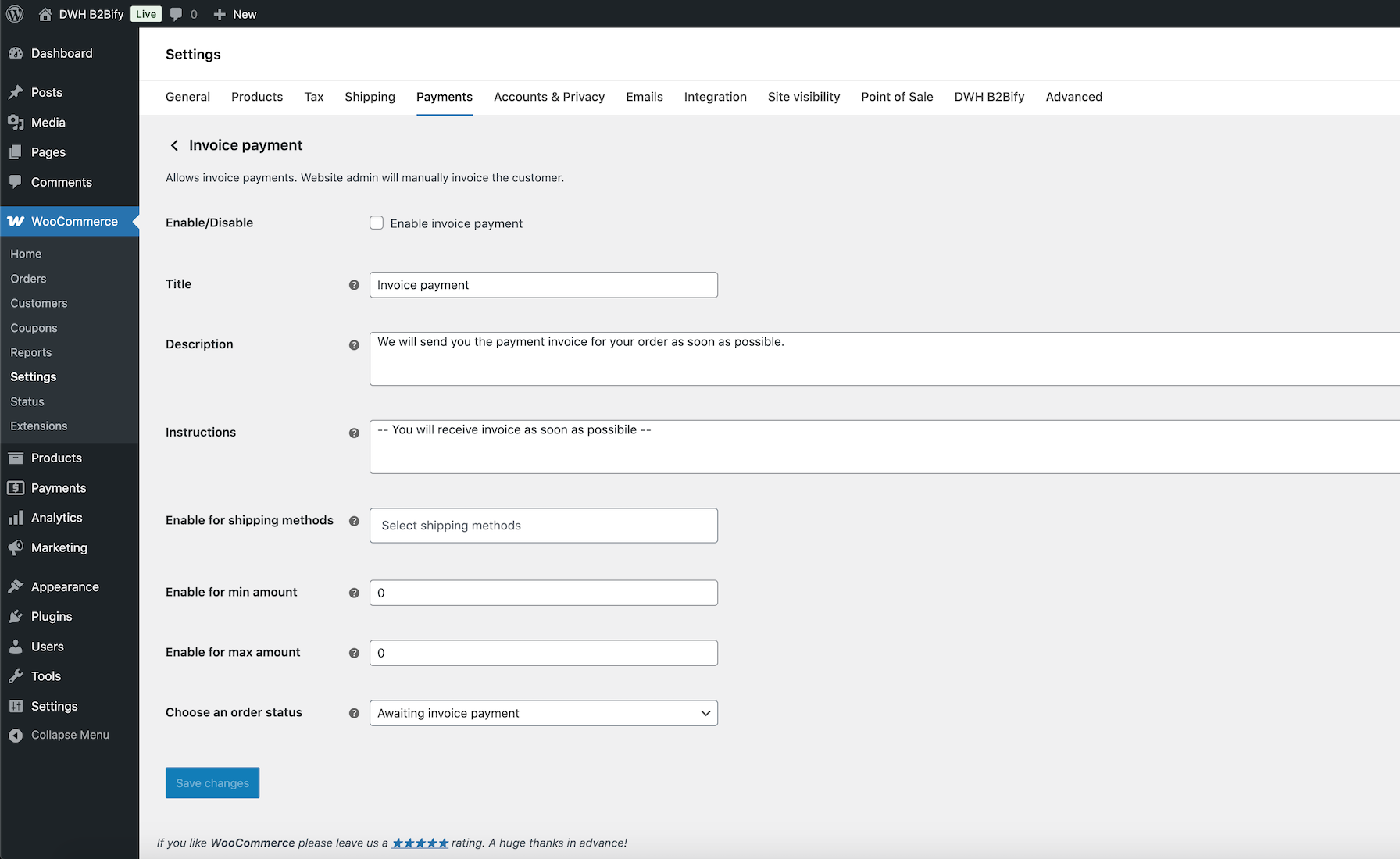Select the Payments settings tab
The height and width of the screenshot is (859, 1400).
[x=445, y=97]
